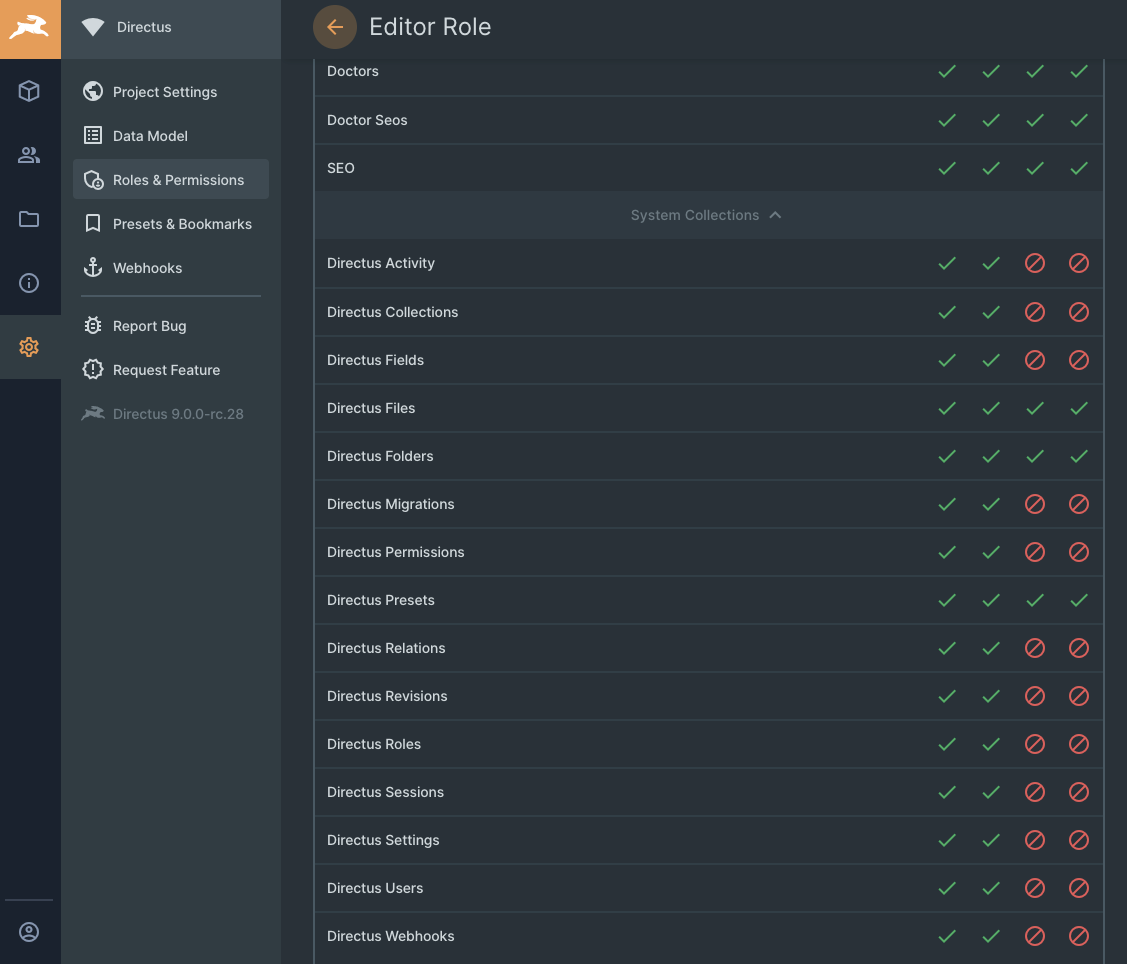This screenshot has width=1127, height=964.
Task: Go back with the orange arrow button
Action: [x=335, y=27]
